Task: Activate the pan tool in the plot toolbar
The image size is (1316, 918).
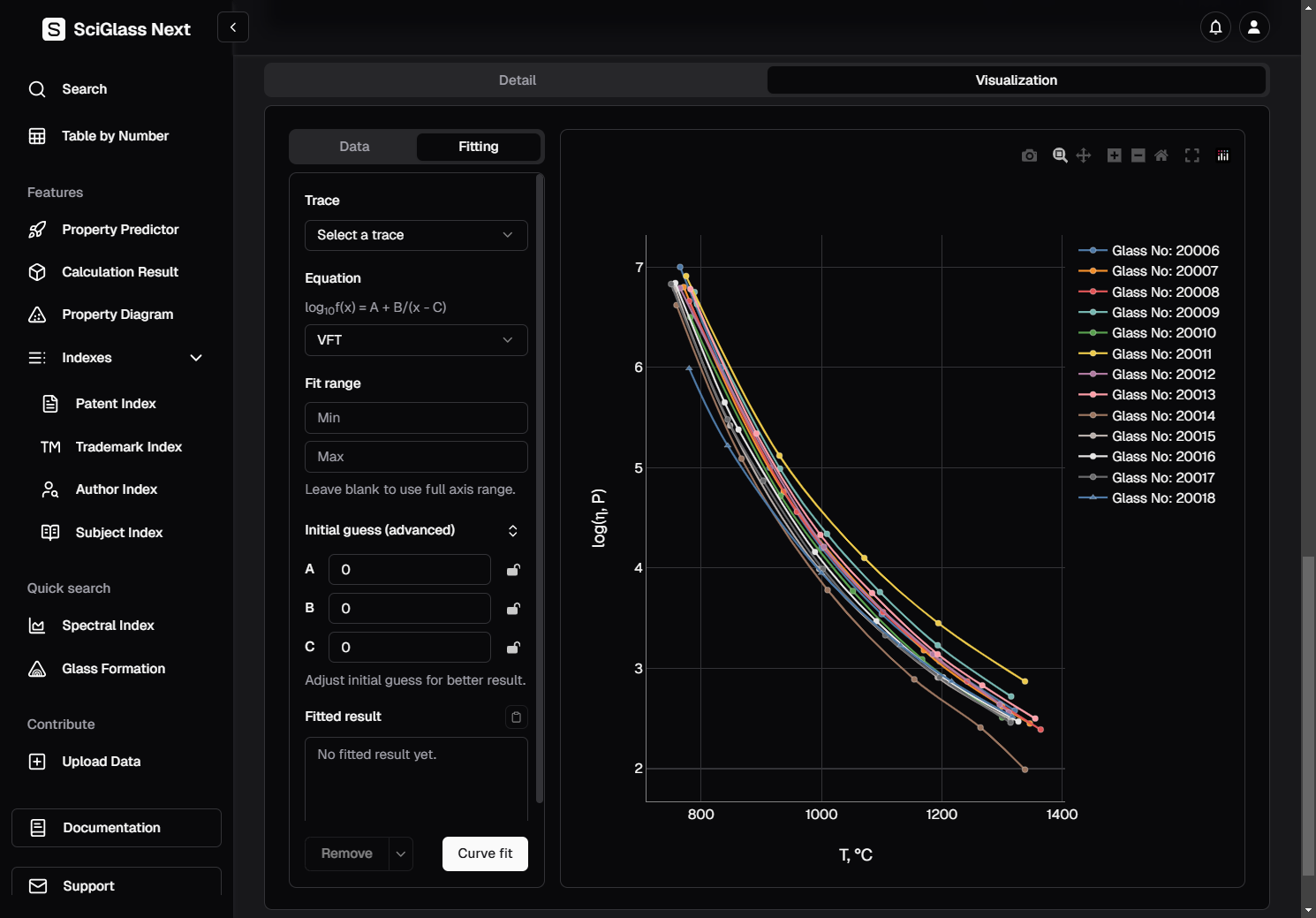Action: click(1084, 156)
